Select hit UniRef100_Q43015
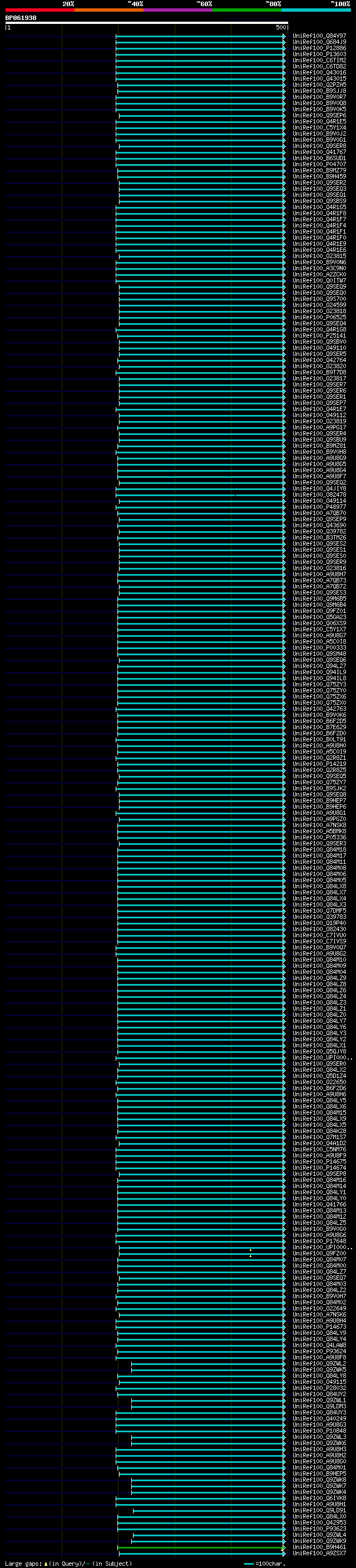356x1568 pixels. click(x=319, y=78)
